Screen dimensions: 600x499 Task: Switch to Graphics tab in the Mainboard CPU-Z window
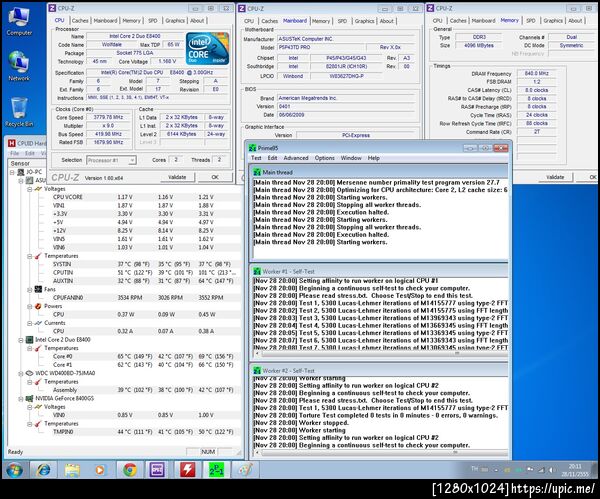364,21
